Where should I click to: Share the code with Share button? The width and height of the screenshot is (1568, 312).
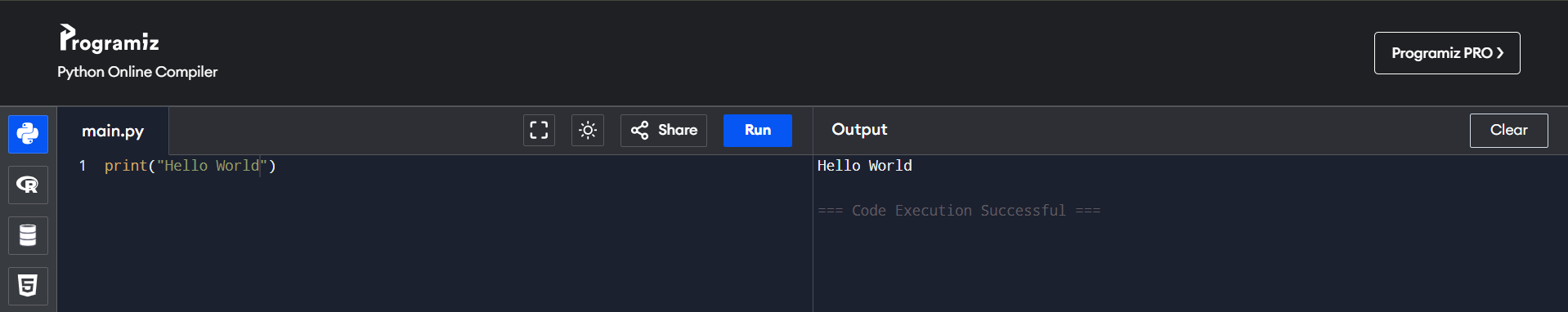[x=664, y=130]
